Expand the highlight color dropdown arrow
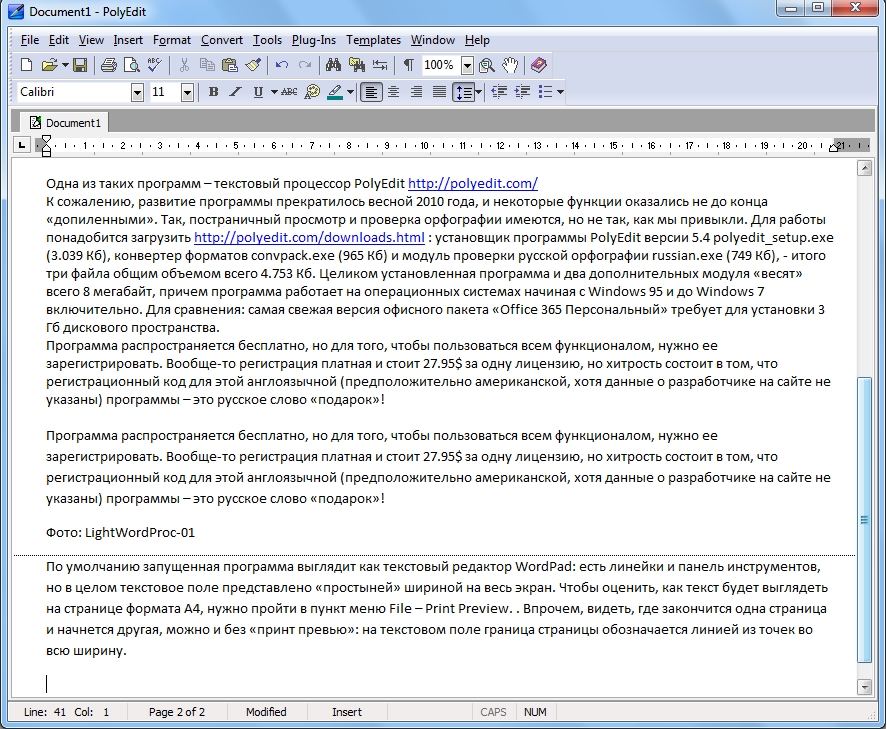 point(350,92)
